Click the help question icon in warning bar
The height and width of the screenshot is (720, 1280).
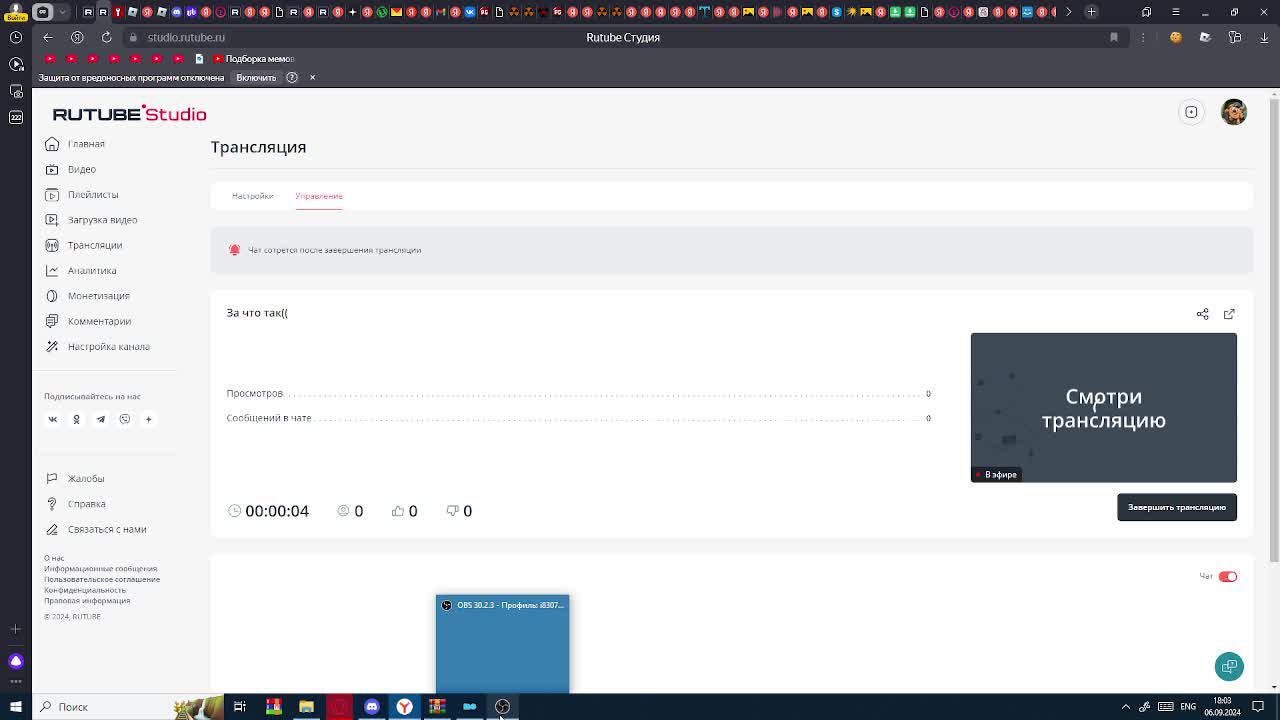(x=292, y=77)
